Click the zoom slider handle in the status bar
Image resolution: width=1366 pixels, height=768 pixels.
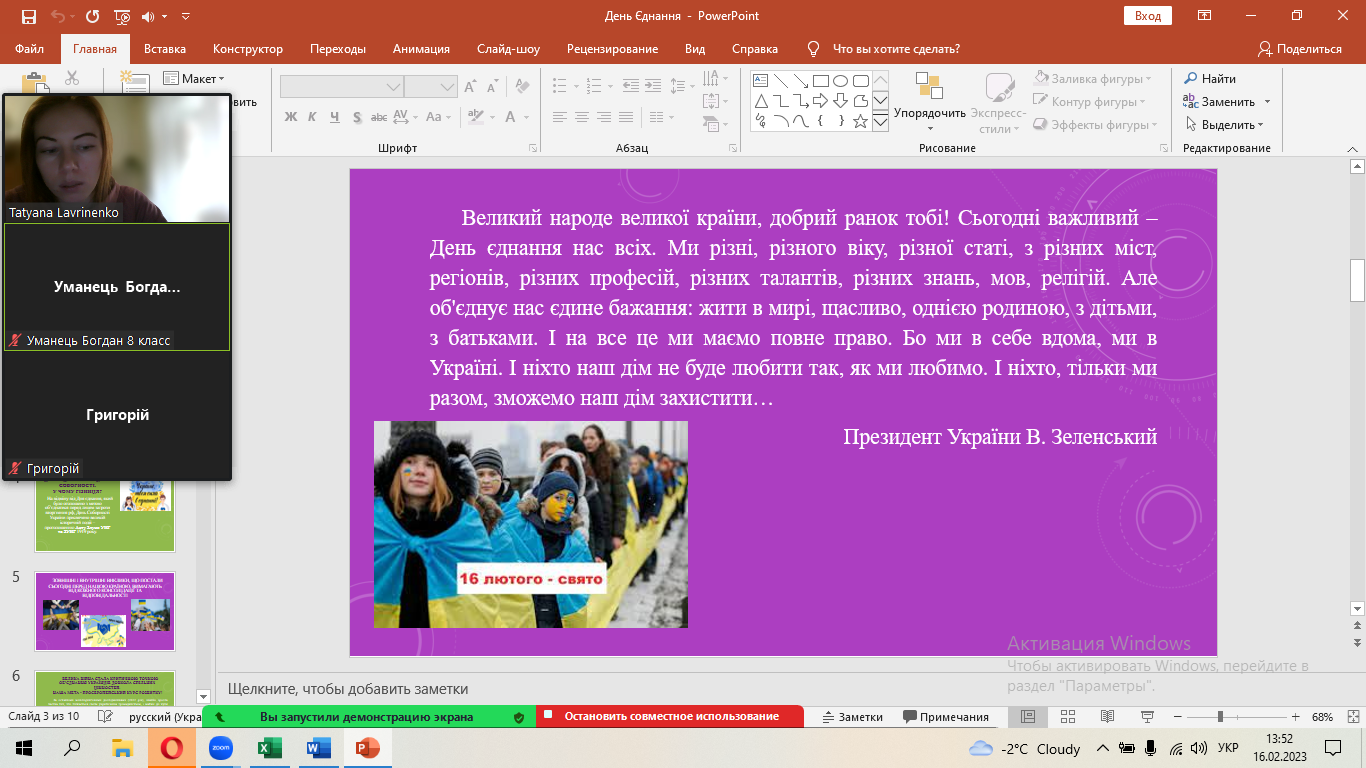click(x=1219, y=717)
